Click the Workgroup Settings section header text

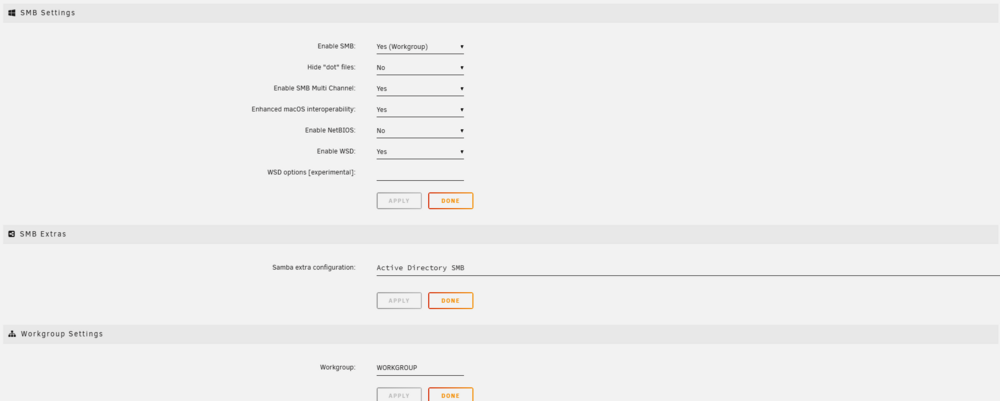62,333
